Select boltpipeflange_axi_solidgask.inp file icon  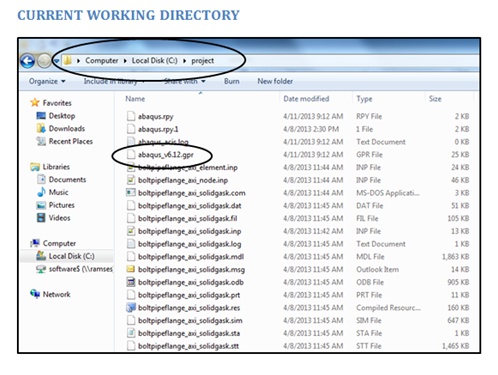click(131, 231)
